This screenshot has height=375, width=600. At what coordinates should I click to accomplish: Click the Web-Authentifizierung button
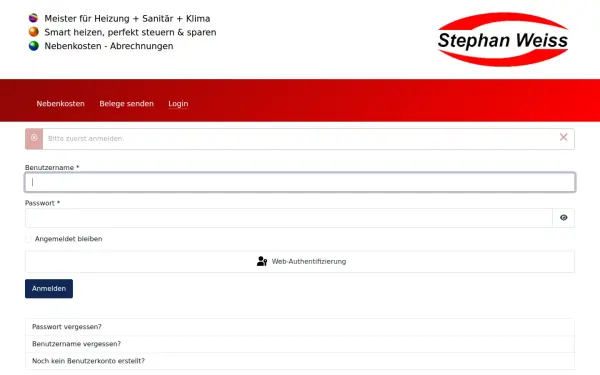point(300,262)
